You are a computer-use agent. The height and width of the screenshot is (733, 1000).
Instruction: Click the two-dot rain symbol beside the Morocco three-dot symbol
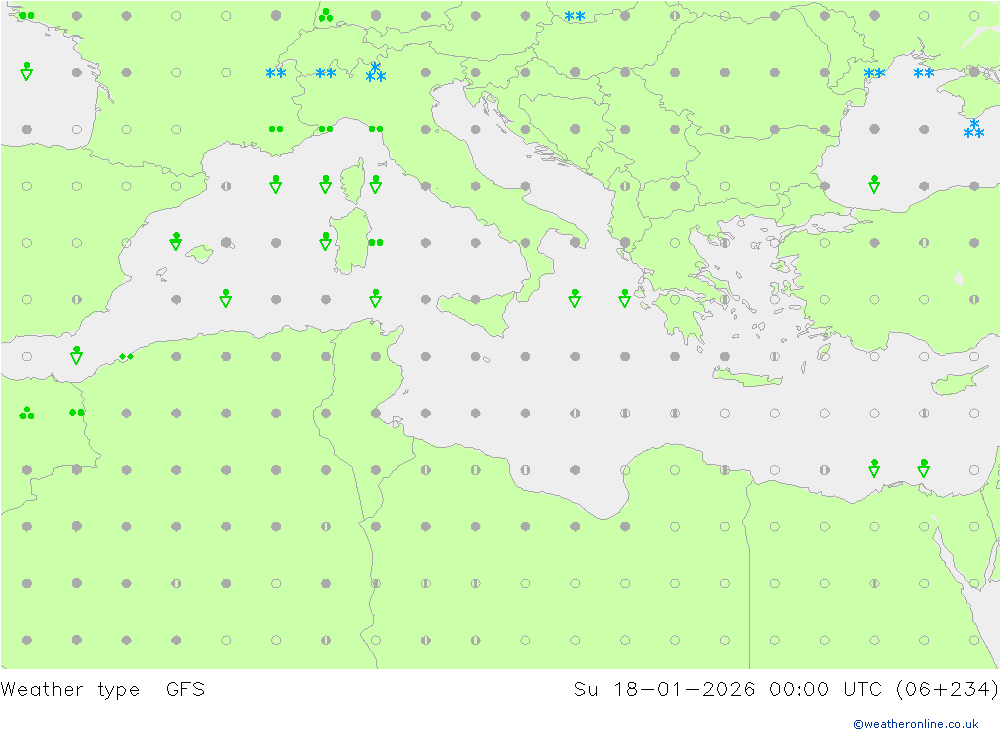pyautogui.click(x=77, y=413)
